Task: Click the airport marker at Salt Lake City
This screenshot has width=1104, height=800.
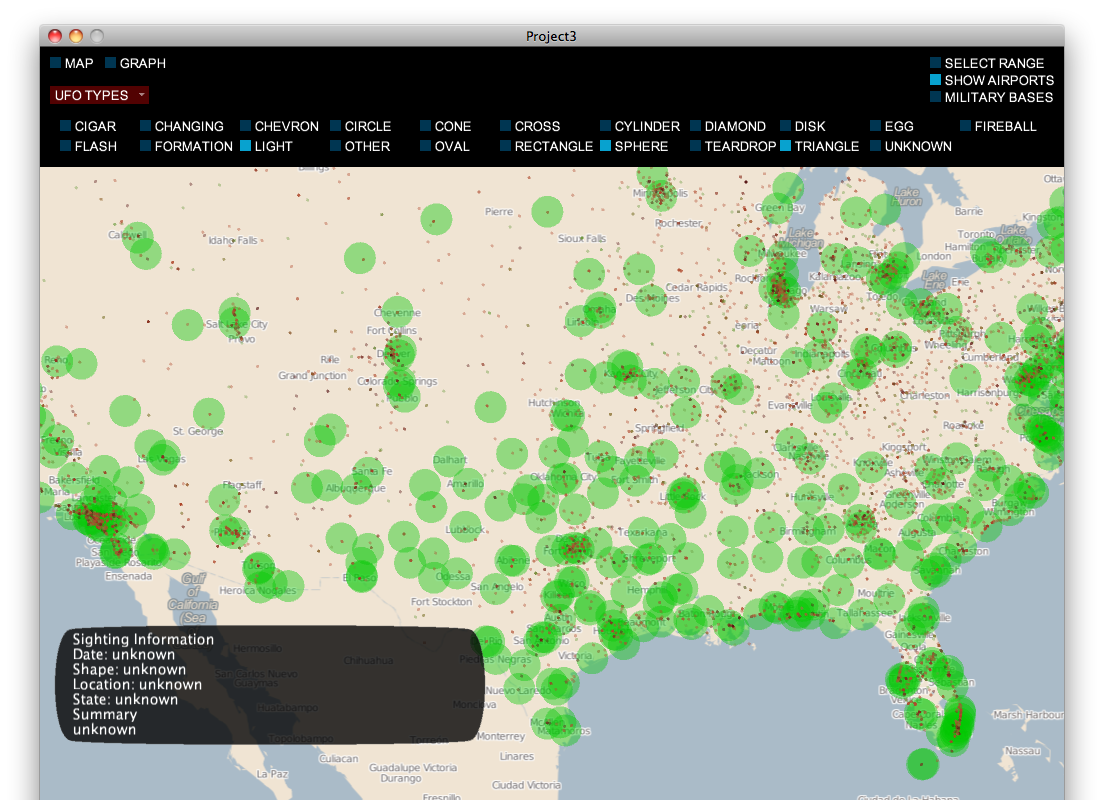Action: click(x=234, y=313)
